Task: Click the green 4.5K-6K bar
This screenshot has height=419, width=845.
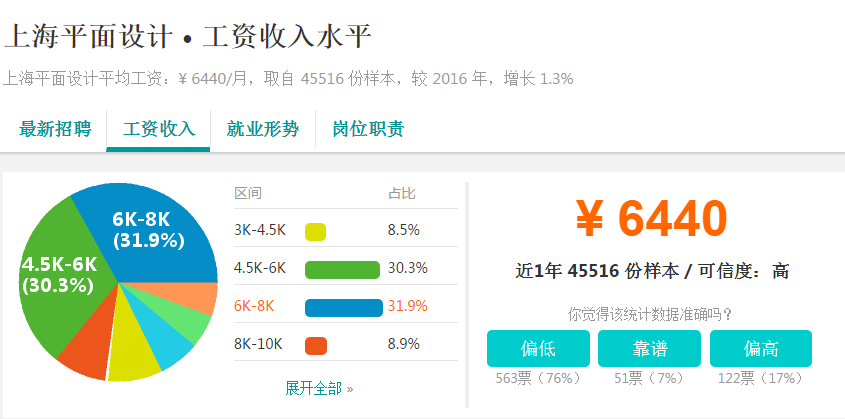Action: click(x=342, y=269)
